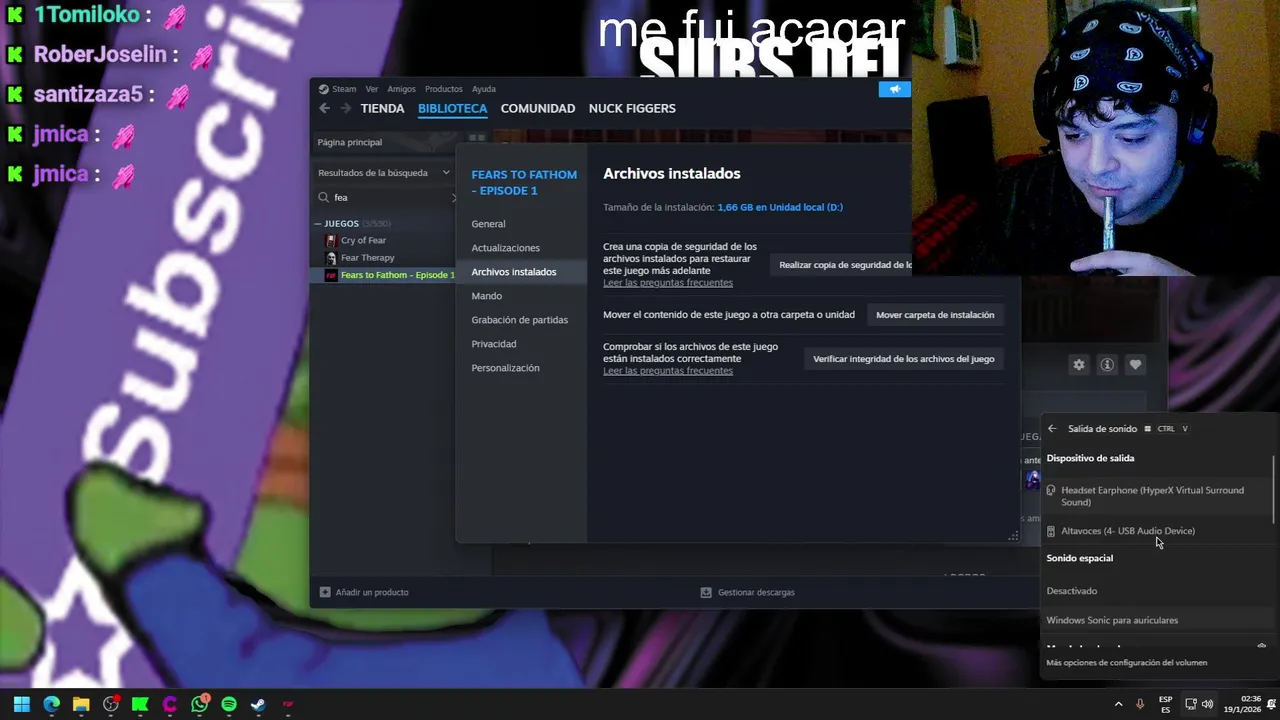Select Cry of Fear in library list
Screen dimensions: 1280x720
[363, 241]
